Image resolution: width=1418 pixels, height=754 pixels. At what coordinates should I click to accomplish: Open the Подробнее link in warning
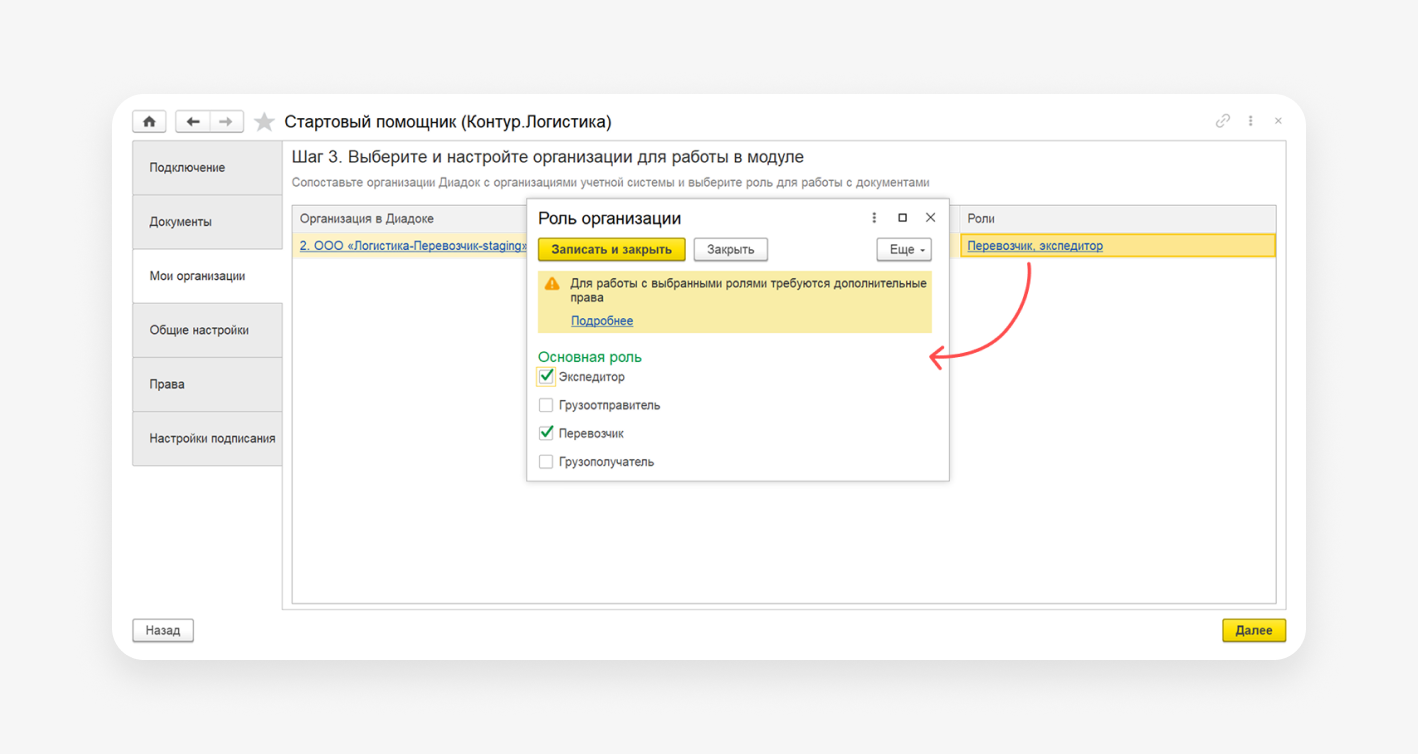[602, 321]
